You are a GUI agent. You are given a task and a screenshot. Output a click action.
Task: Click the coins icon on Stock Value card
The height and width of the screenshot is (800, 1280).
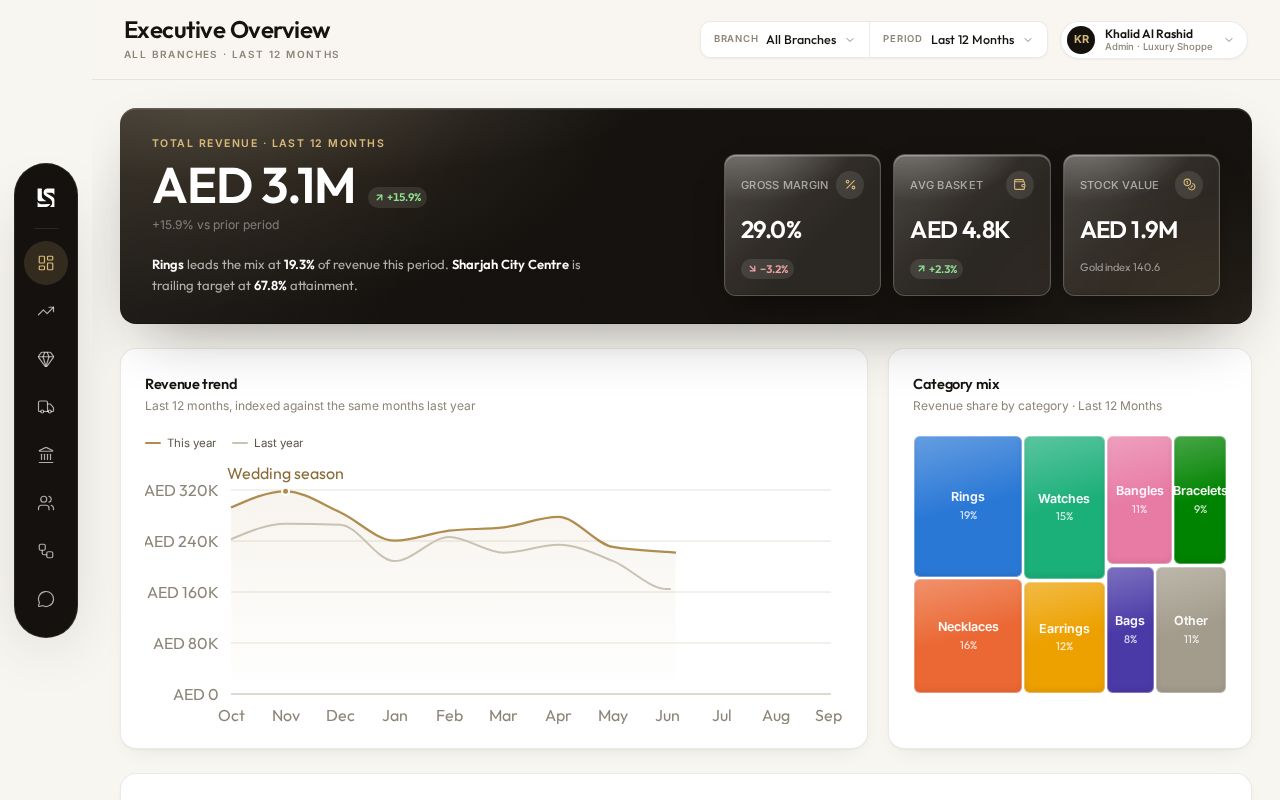(1189, 185)
